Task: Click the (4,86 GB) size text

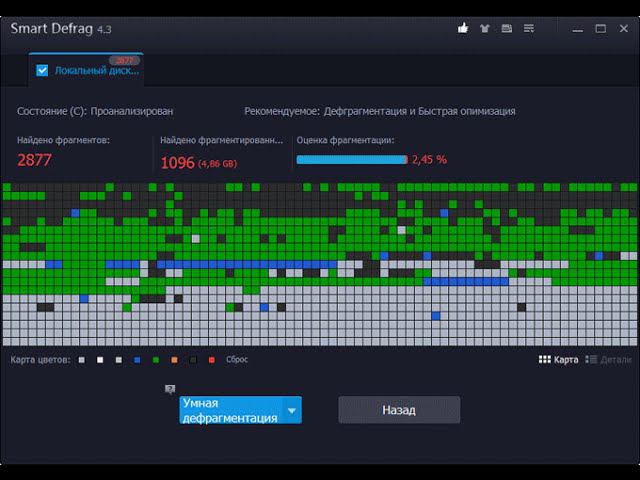Action: pyautogui.click(x=217, y=164)
